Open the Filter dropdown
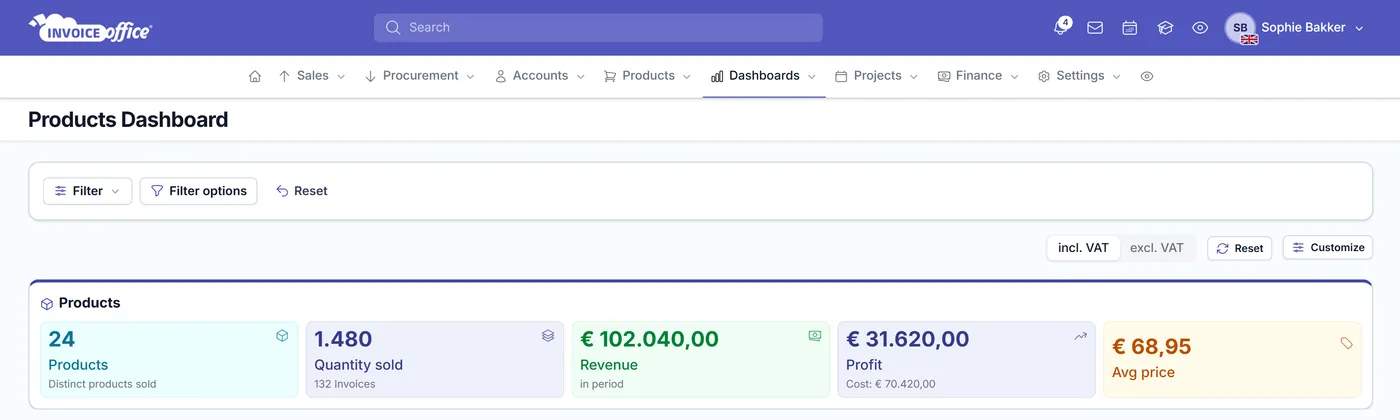The image size is (1400, 420). 87,191
